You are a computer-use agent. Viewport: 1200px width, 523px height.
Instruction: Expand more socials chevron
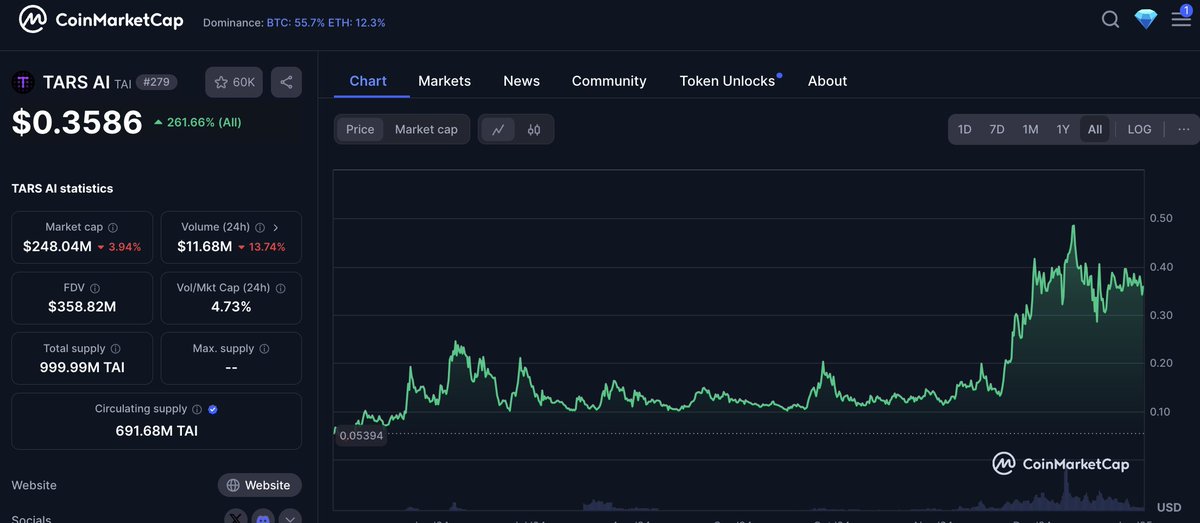[290, 517]
